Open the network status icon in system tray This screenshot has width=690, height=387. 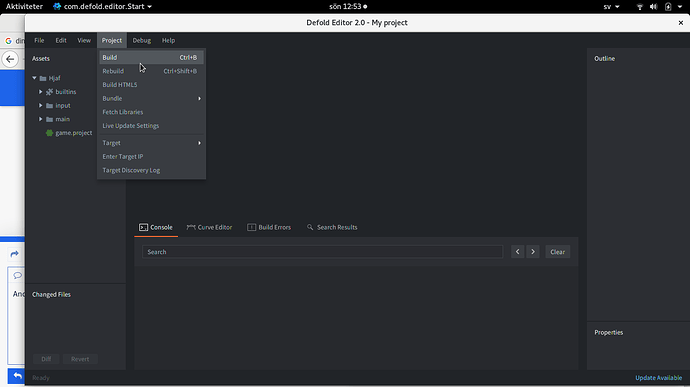640,7
